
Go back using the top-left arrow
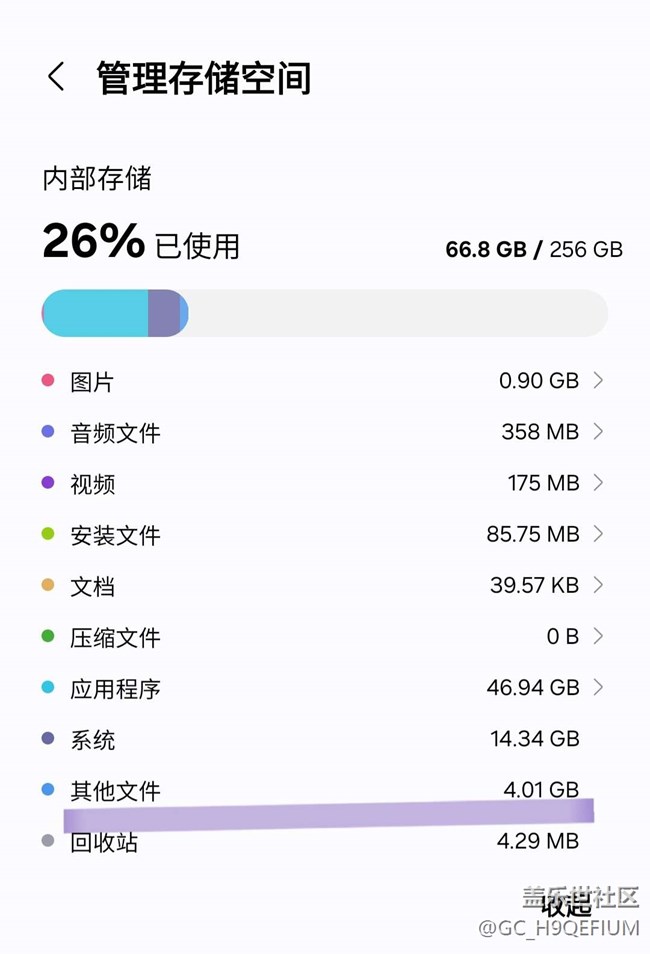click(56, 77)
